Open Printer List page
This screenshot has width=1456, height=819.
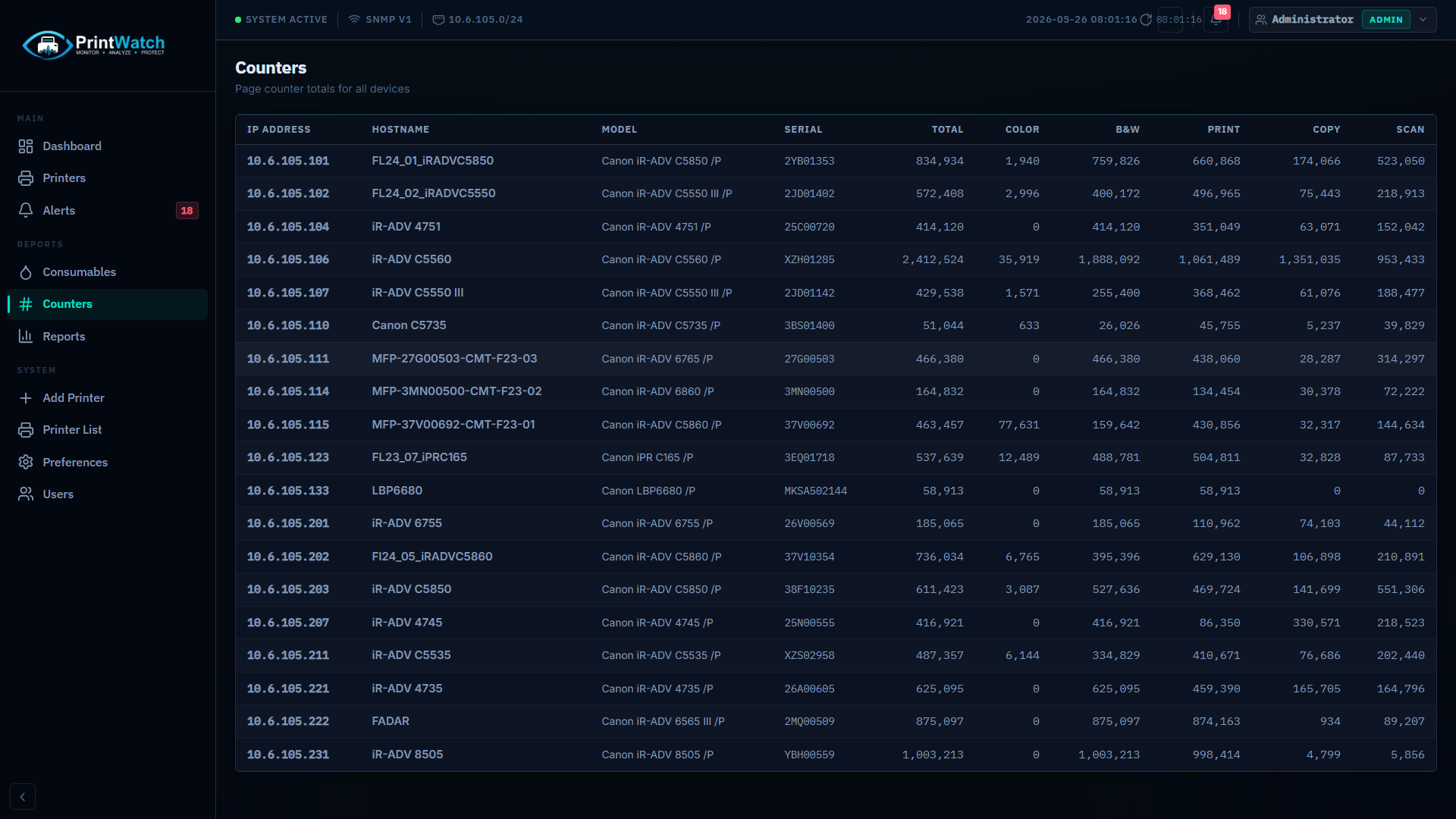[x=107, y=430]
